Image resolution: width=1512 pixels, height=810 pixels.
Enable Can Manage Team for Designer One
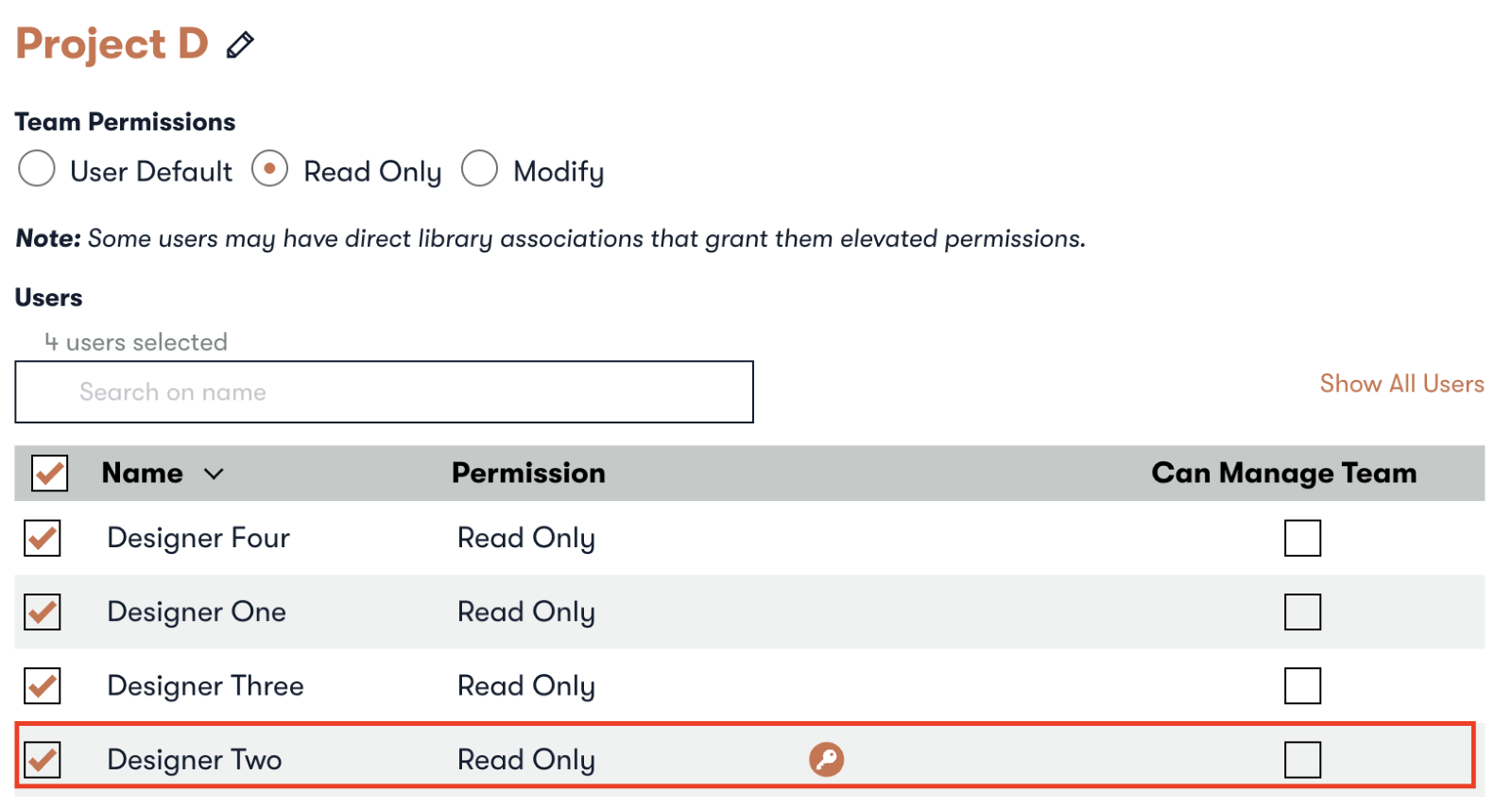pyautogui.click(x=1302, y=612)
